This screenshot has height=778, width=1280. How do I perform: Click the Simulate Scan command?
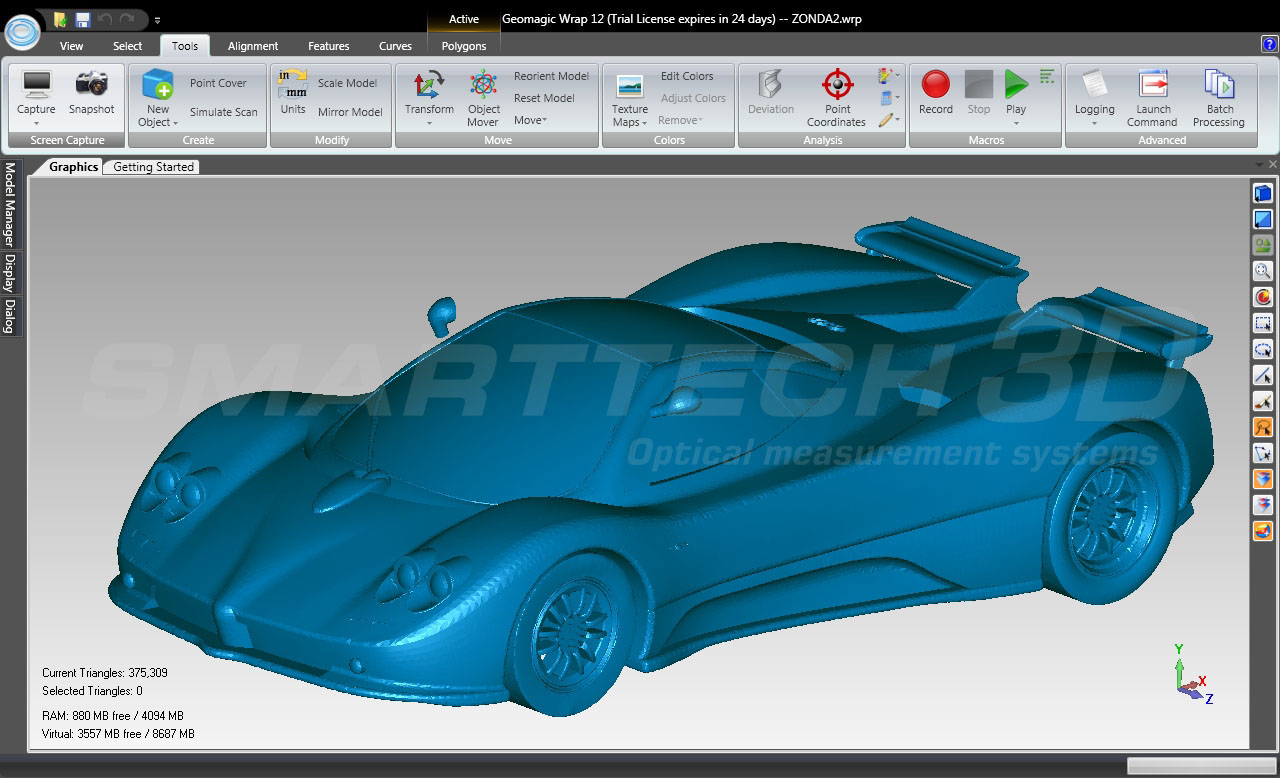point(224,112)
